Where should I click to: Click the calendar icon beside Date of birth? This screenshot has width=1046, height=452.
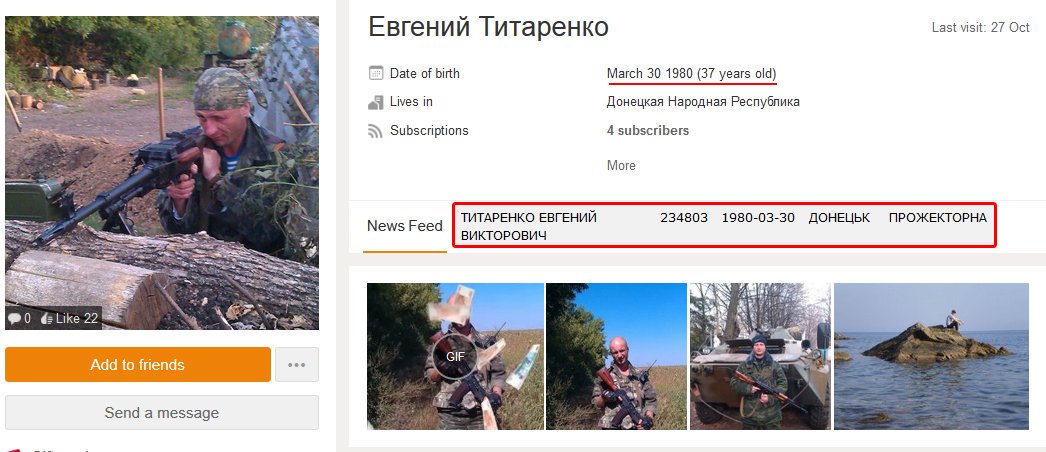pos(376,73)
